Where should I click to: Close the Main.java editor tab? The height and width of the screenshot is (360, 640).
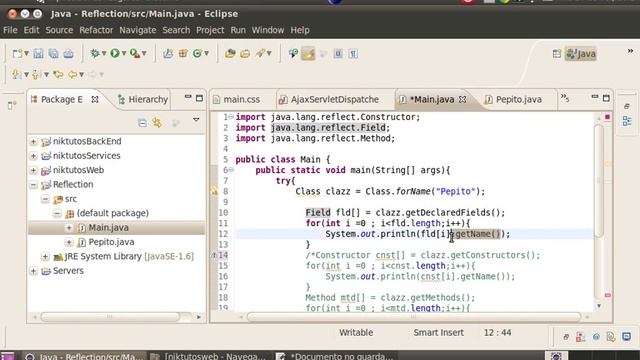(x=462, y=99)
